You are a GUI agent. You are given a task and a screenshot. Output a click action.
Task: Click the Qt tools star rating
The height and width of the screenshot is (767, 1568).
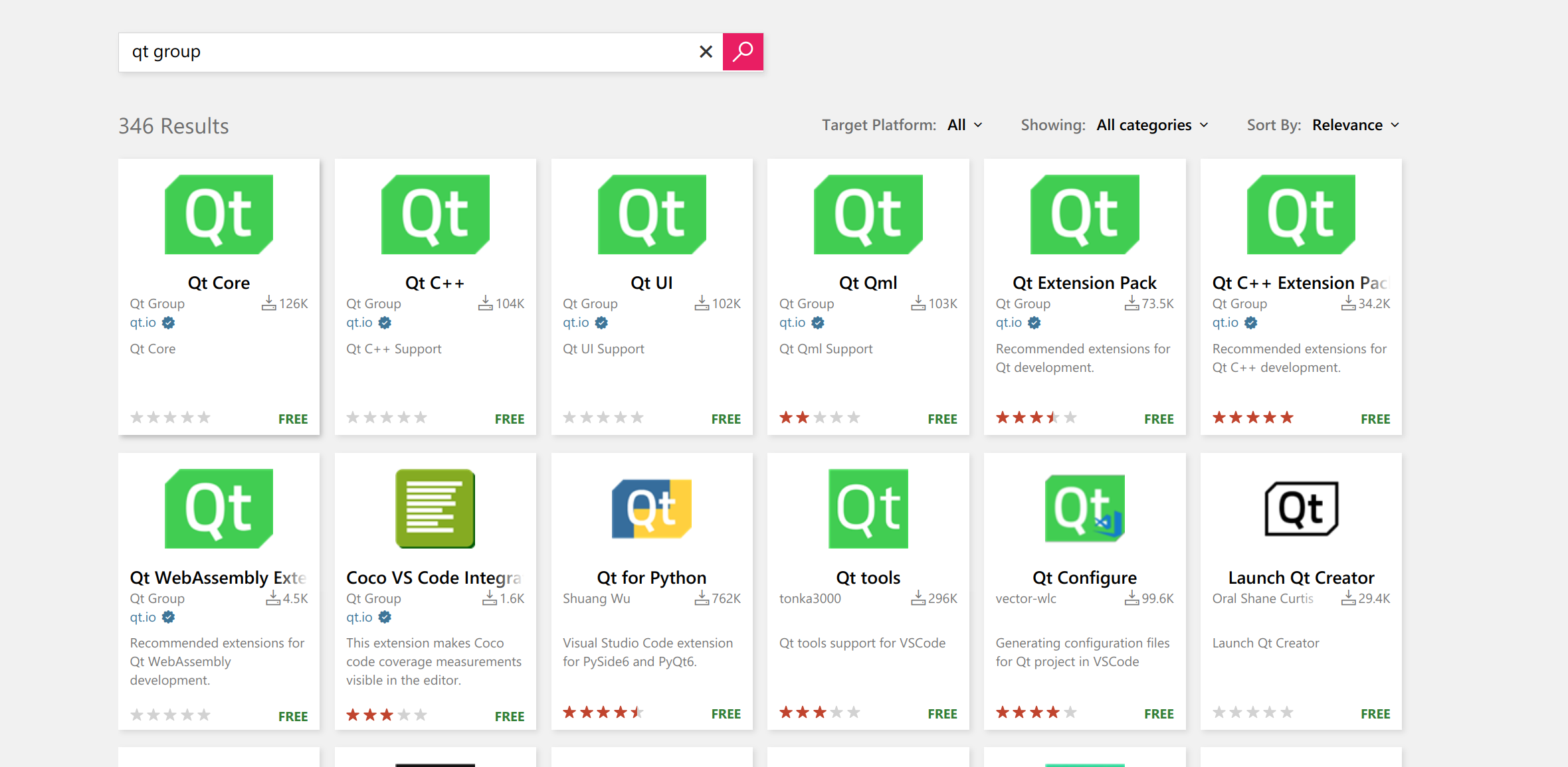[819, 713]
